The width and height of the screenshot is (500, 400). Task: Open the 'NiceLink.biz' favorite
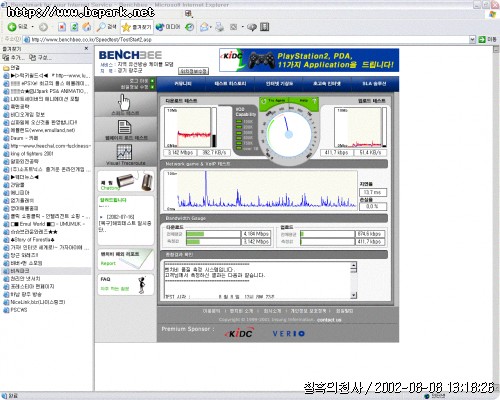pyautogui.click(x=34, y=302)
